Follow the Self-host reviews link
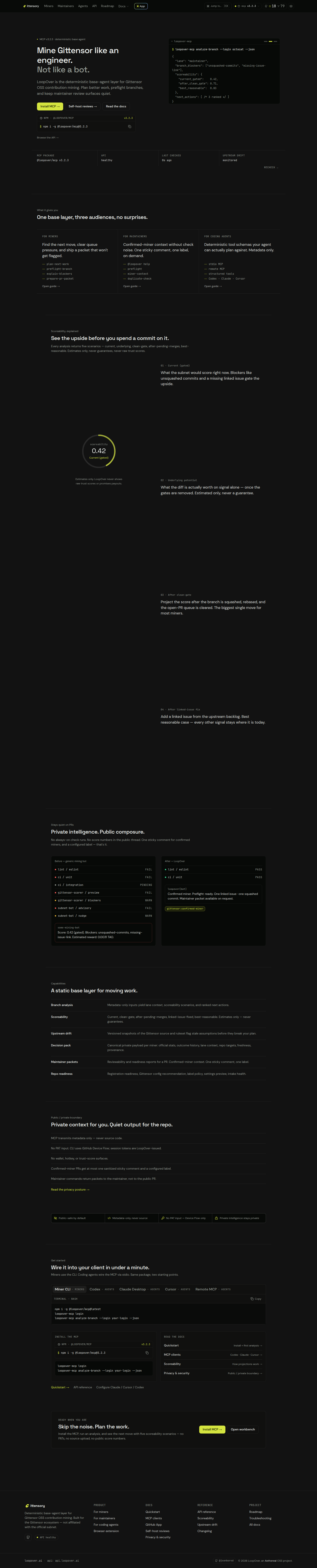Viewport: 317px width, 1568px height. [83, 106]
